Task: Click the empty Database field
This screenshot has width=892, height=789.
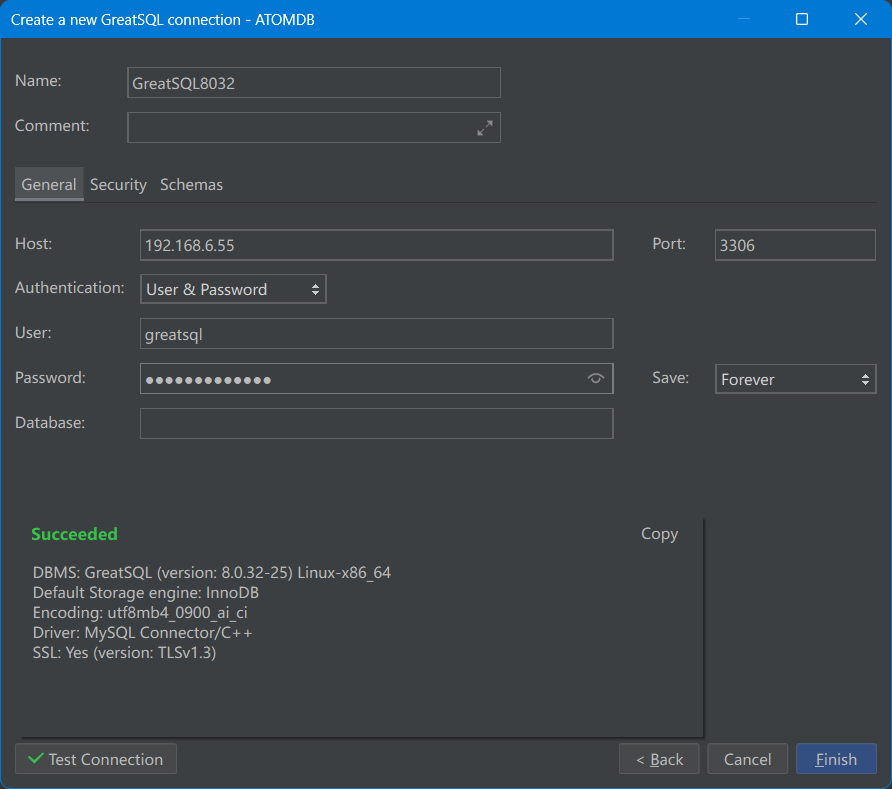Action: (x=376, y=423)
